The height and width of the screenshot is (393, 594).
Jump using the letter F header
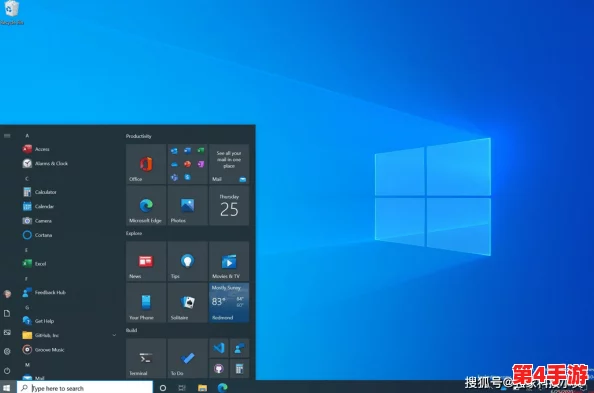[27, 279]
